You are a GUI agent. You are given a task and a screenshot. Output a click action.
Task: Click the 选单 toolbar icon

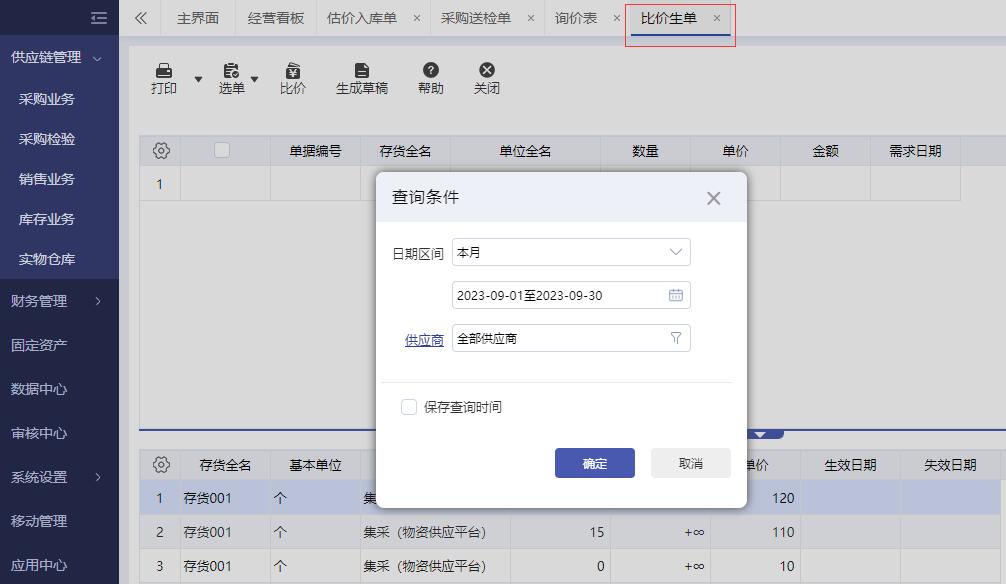[x=231, y=71]
